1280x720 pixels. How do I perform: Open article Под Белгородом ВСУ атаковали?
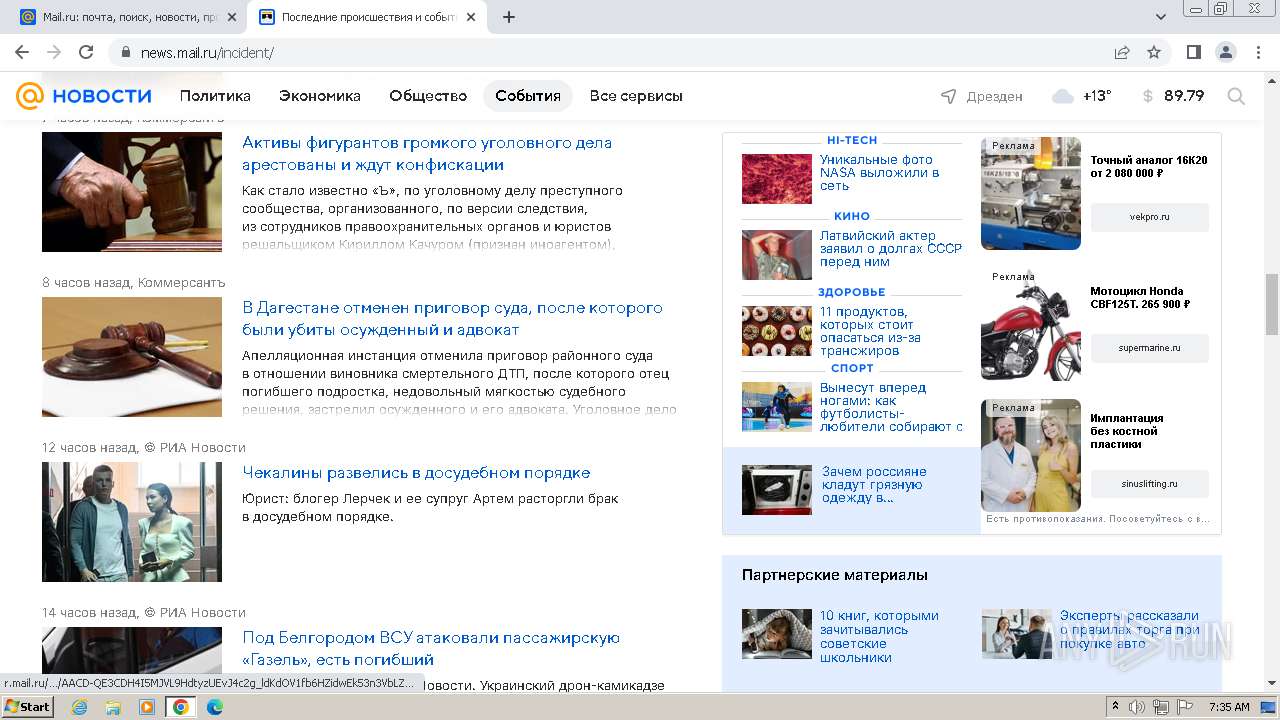(431, 649)
